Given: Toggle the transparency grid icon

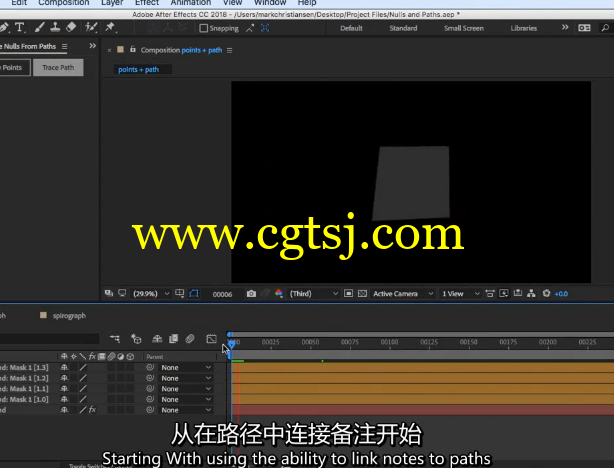Looking at the screenshot, I should point(363,293).
